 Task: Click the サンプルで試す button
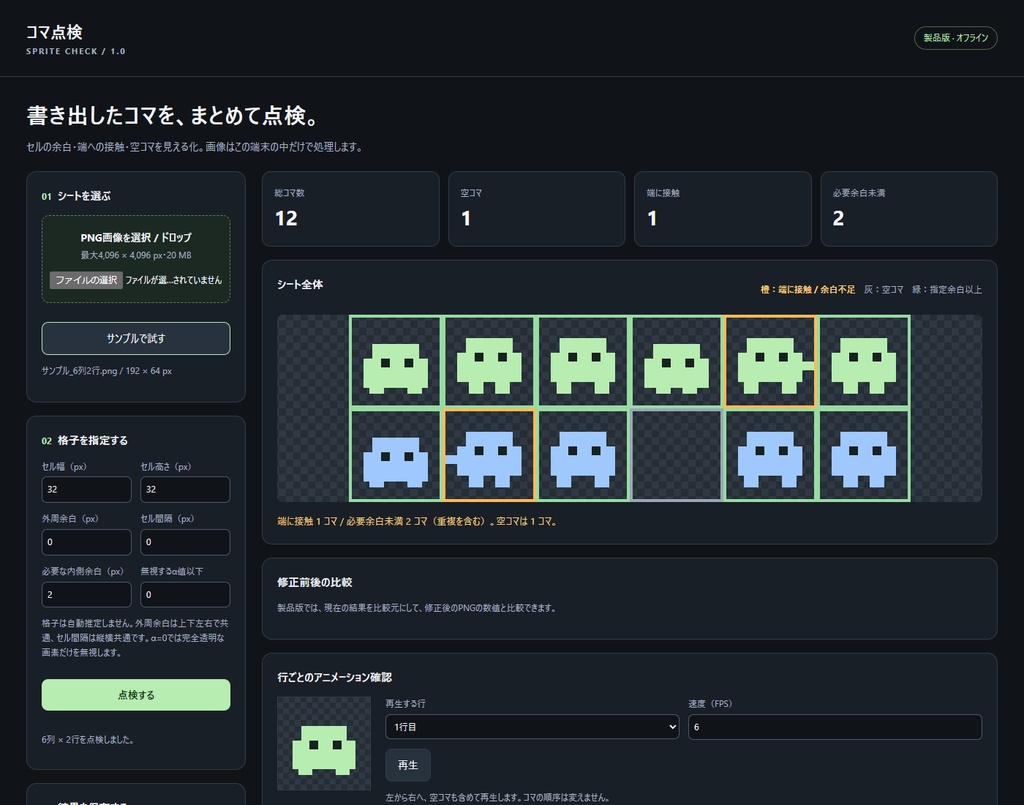coord(136,338)
